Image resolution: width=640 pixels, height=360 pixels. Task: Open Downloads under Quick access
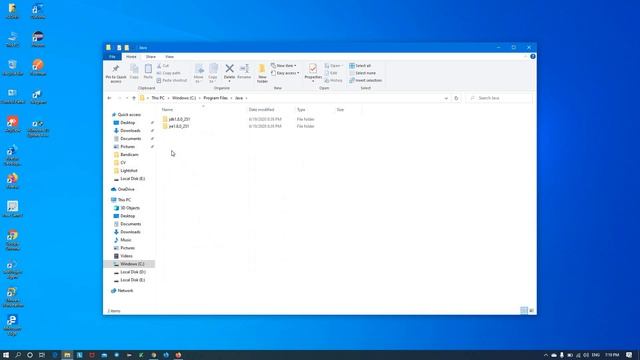pos(130,131)
